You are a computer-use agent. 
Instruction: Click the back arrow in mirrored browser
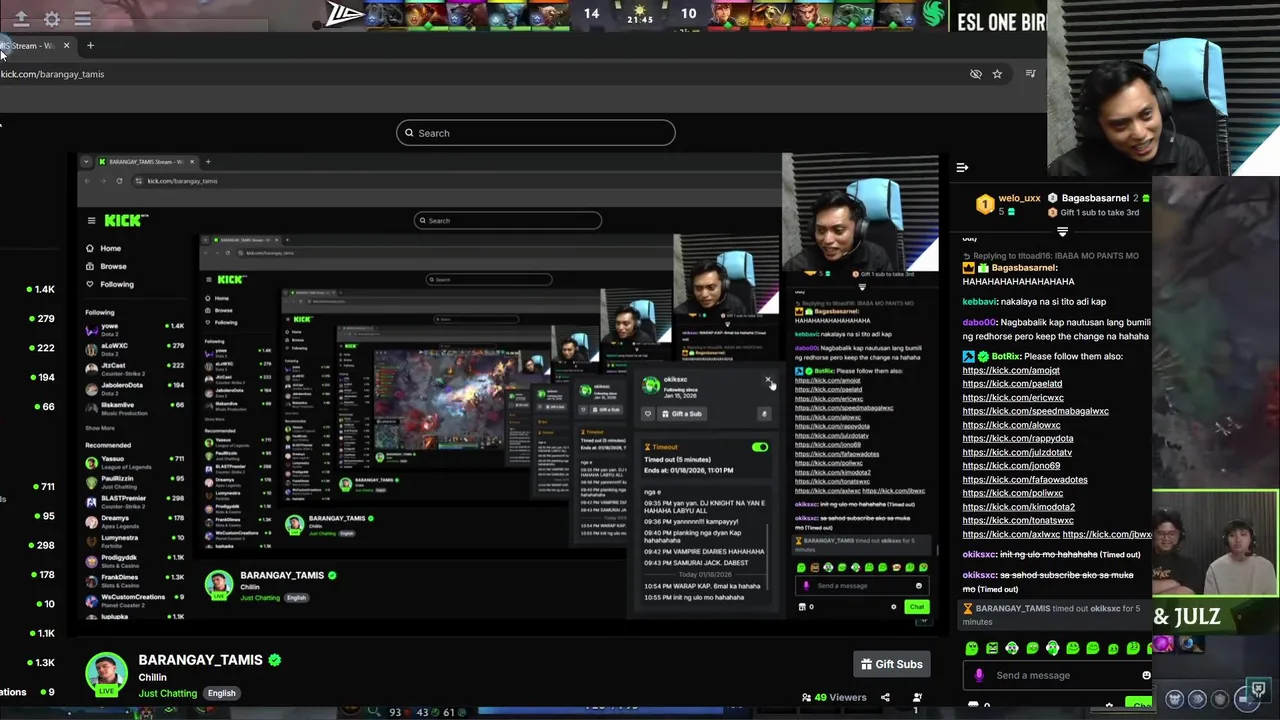tap(87, 181)
